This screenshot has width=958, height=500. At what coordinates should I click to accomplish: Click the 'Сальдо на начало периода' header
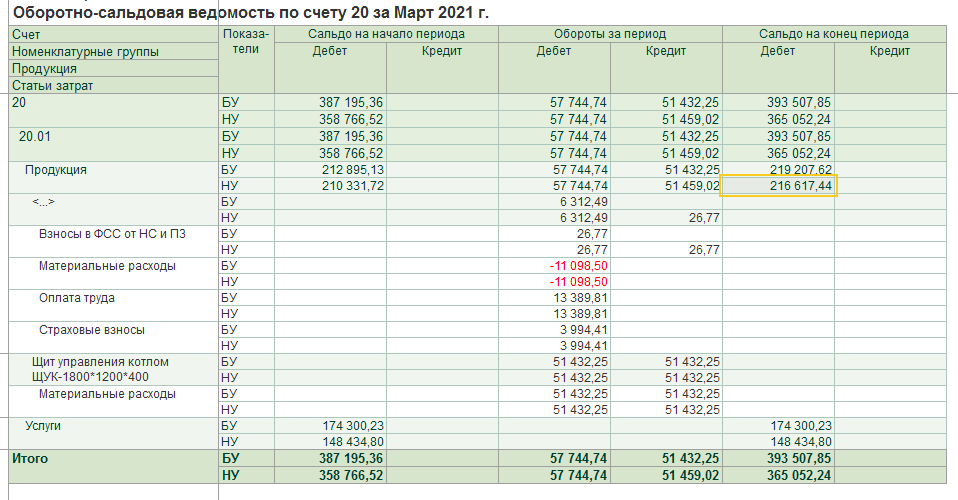tap(386, 34)
